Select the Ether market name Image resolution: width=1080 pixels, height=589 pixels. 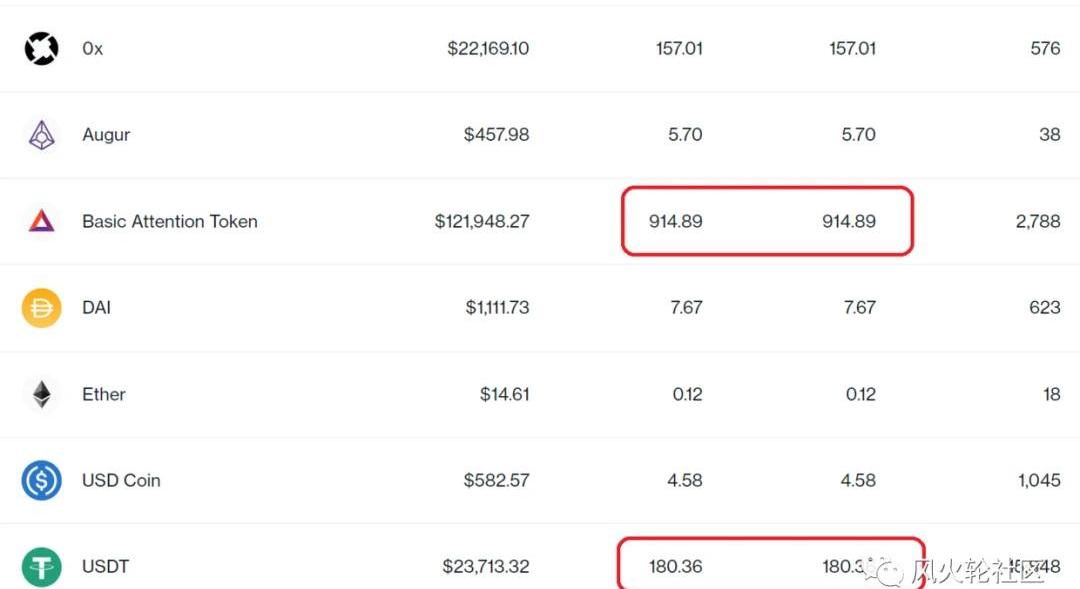(x=103, y=394)
